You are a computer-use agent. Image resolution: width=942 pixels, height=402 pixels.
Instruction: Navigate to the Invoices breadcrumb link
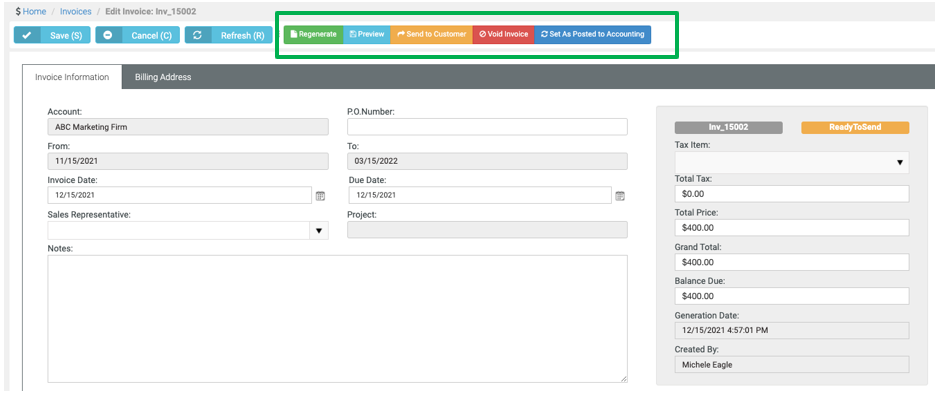[x=75, y=11]
